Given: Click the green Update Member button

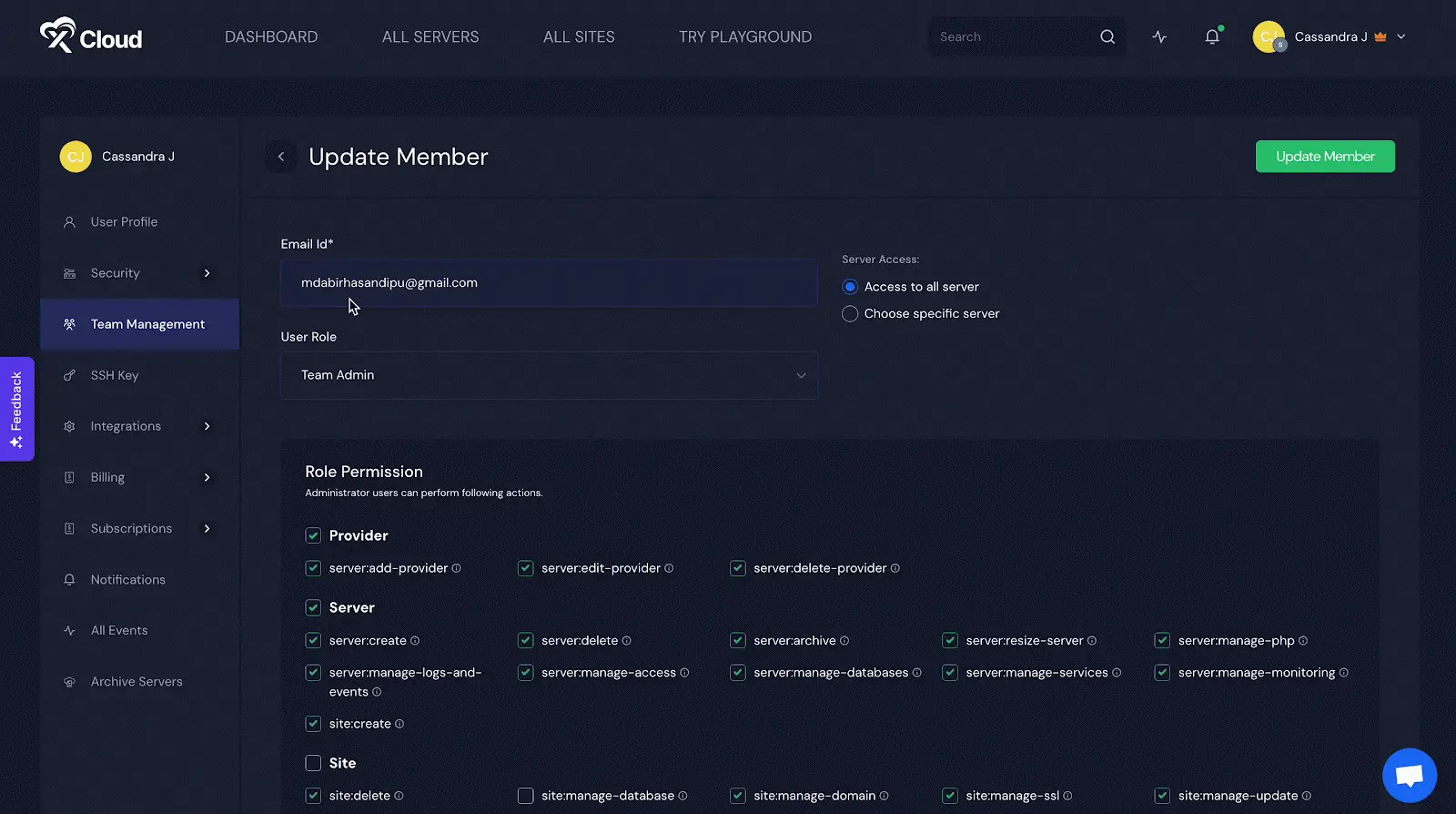Looking at the screenshot, I should coord(1325,157).
